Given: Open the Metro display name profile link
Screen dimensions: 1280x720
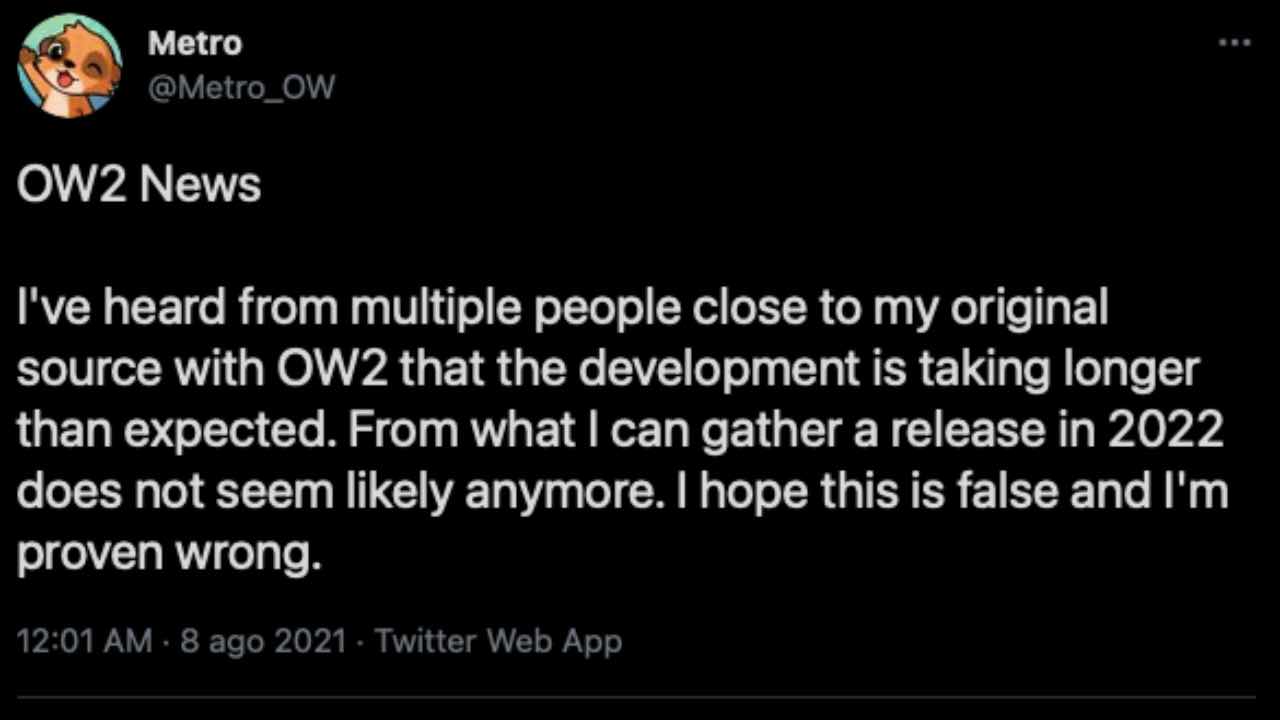Looking at the screenshot, I should (195, 43).
